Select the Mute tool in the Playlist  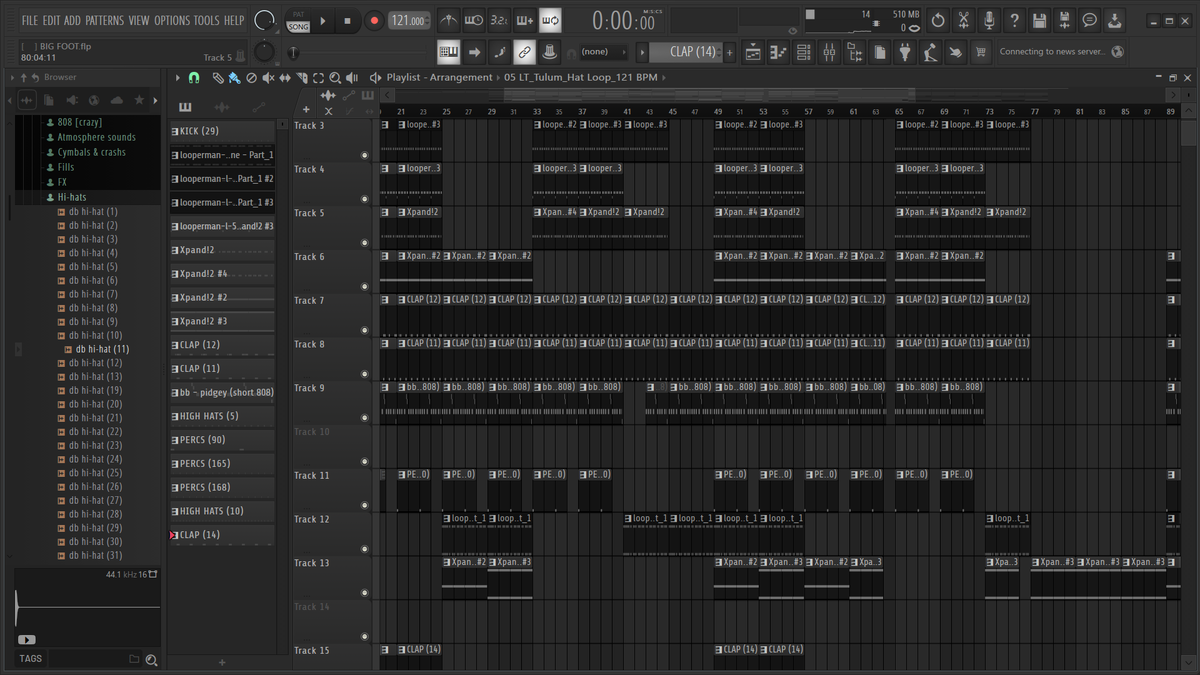(268, 78)
